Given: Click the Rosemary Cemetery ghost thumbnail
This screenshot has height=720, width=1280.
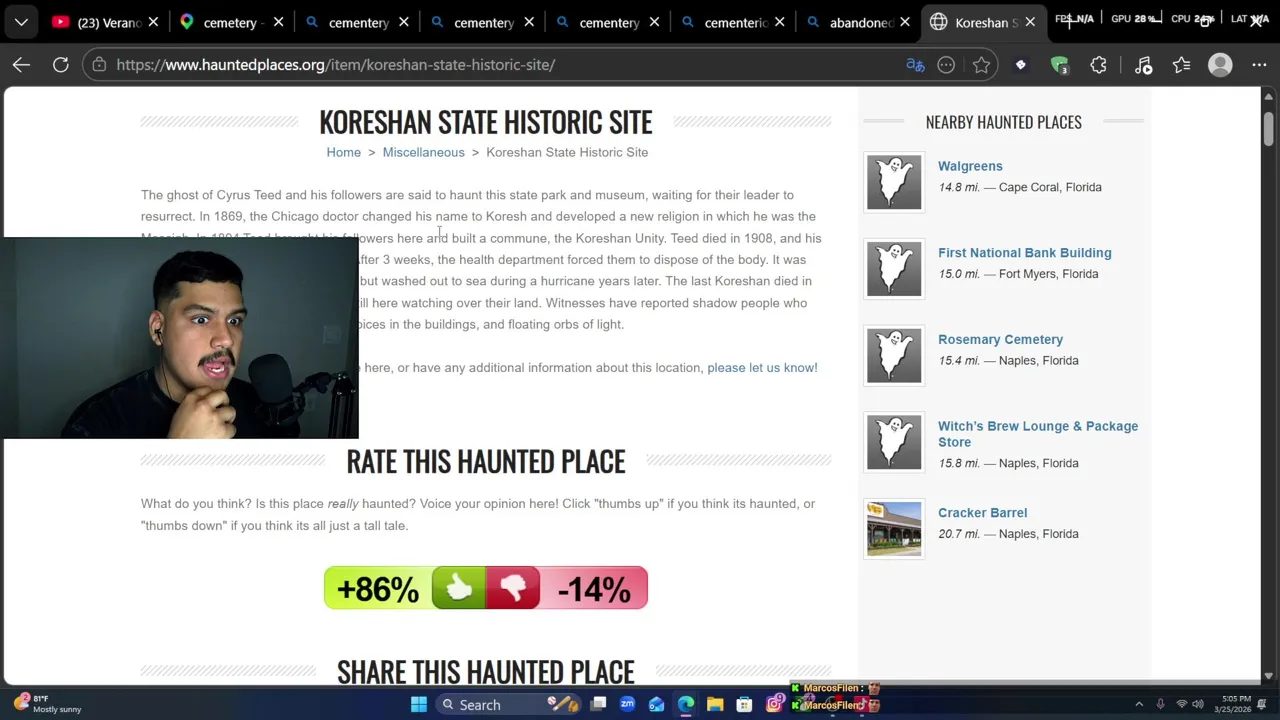Looking at the screenshot, I should [x=894, y=355].
